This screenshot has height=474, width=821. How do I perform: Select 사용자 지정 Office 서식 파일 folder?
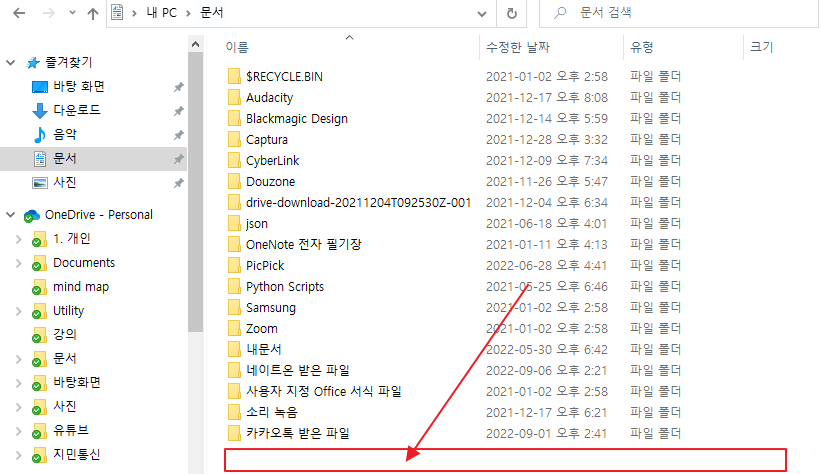324,391
